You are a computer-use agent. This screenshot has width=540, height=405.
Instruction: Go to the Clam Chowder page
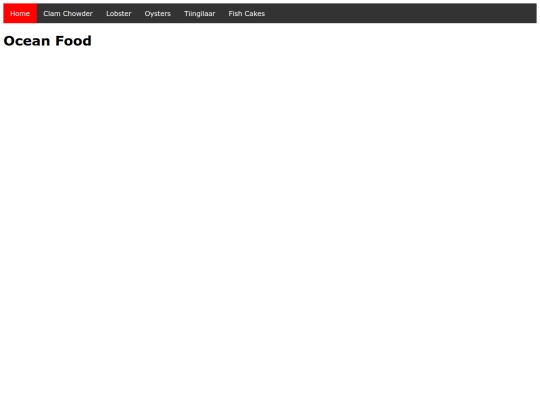coord(68,13)
